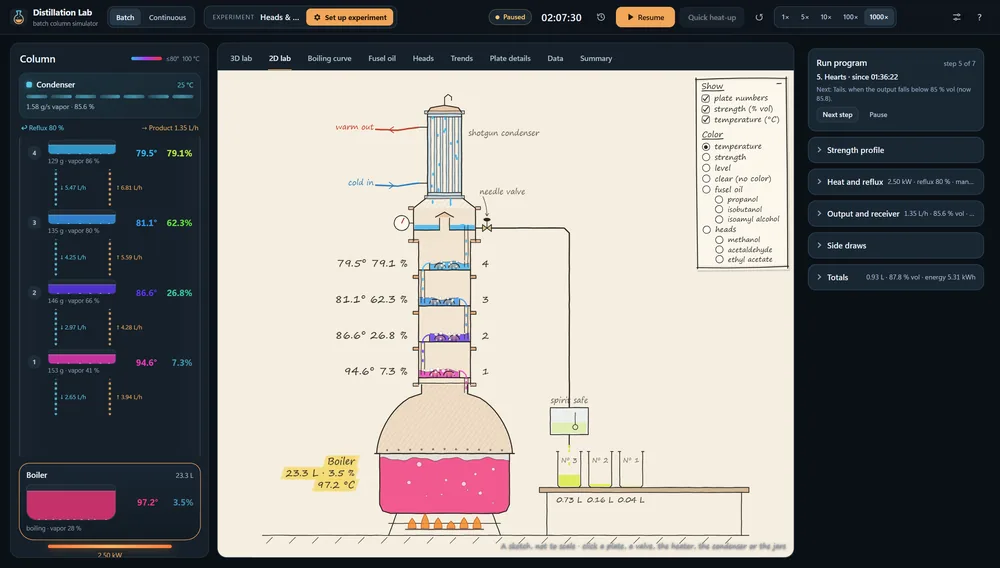Click the Resume button

pos(645,17)
